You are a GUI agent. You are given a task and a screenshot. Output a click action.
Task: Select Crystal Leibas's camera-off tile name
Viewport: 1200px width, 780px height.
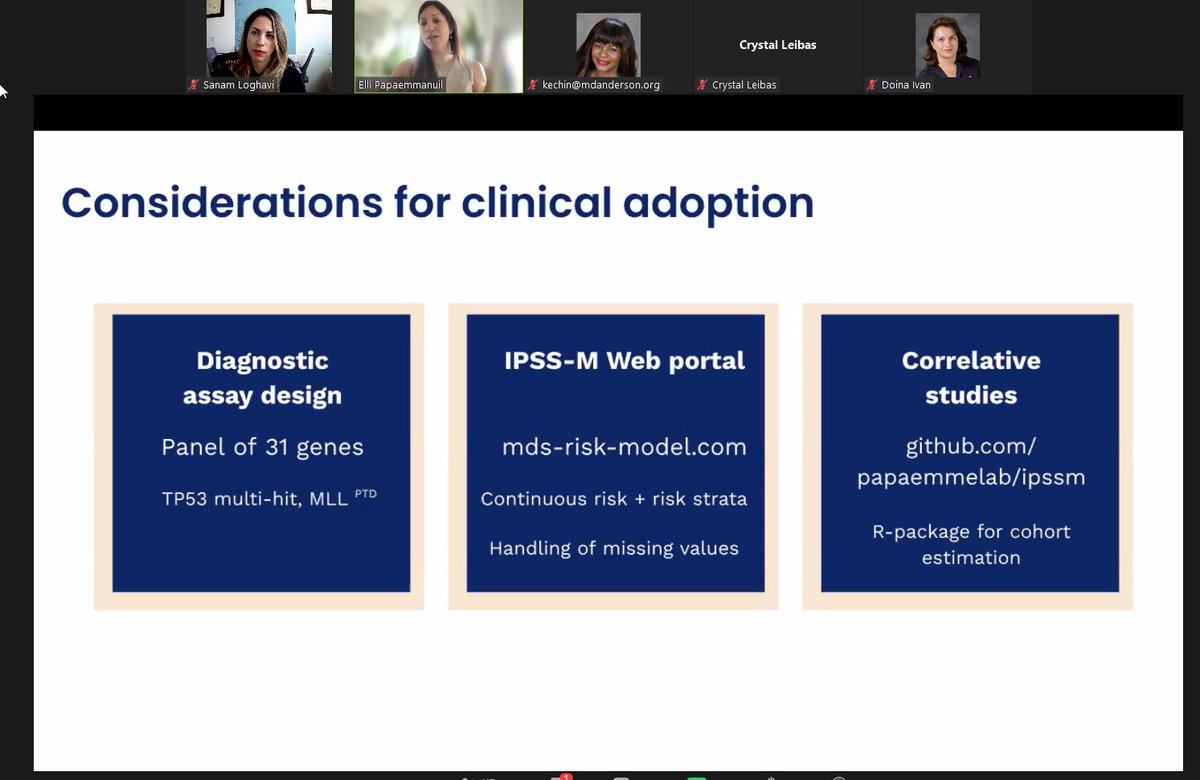(777, 45)
